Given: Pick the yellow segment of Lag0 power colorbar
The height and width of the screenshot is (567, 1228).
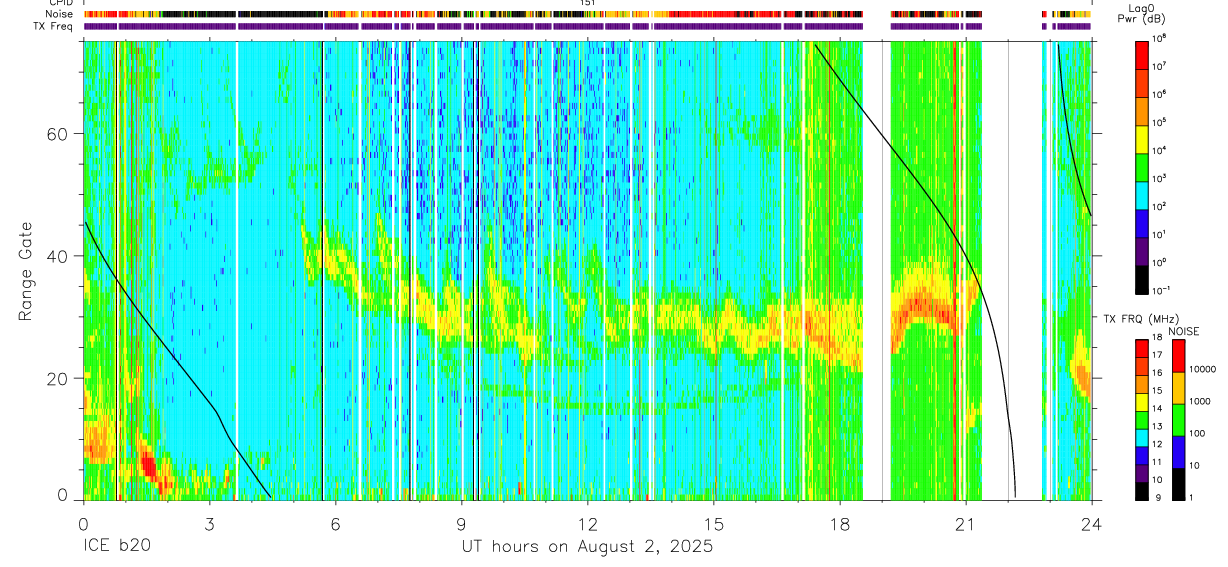Looking at the screenshot, I should (x=1142, y=138).
